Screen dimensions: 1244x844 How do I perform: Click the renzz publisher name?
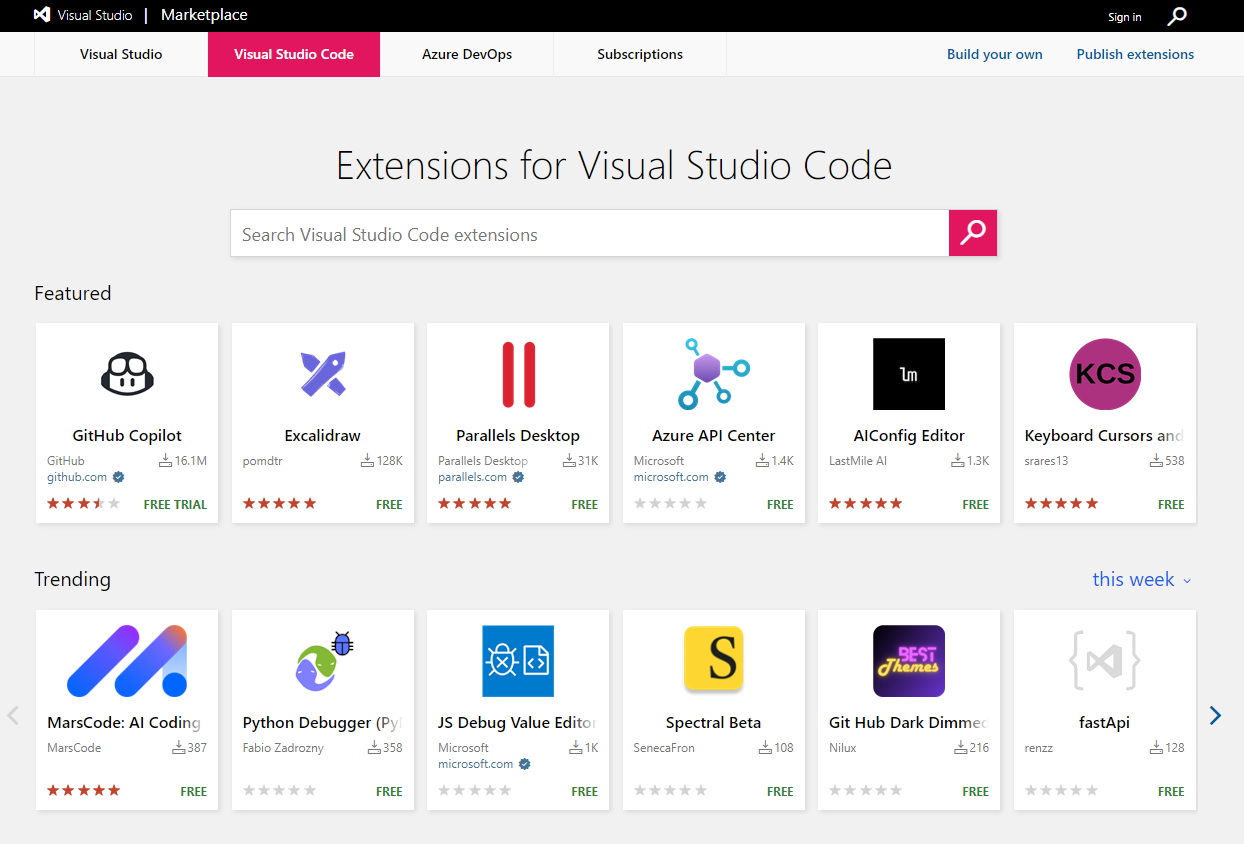pyautogui.click(x=1041, y=747)
